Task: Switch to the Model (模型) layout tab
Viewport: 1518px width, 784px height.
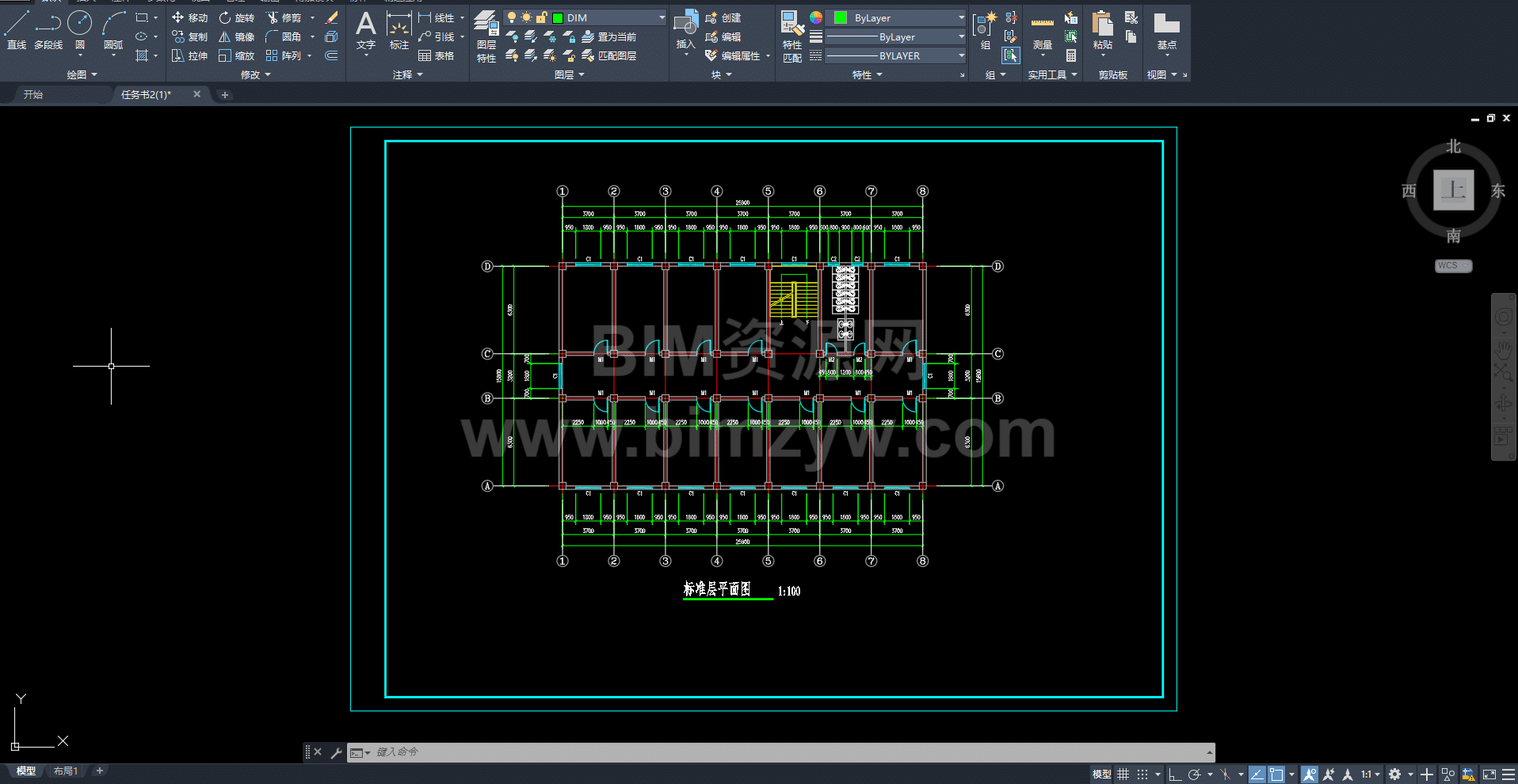Action: coord(26,771)
